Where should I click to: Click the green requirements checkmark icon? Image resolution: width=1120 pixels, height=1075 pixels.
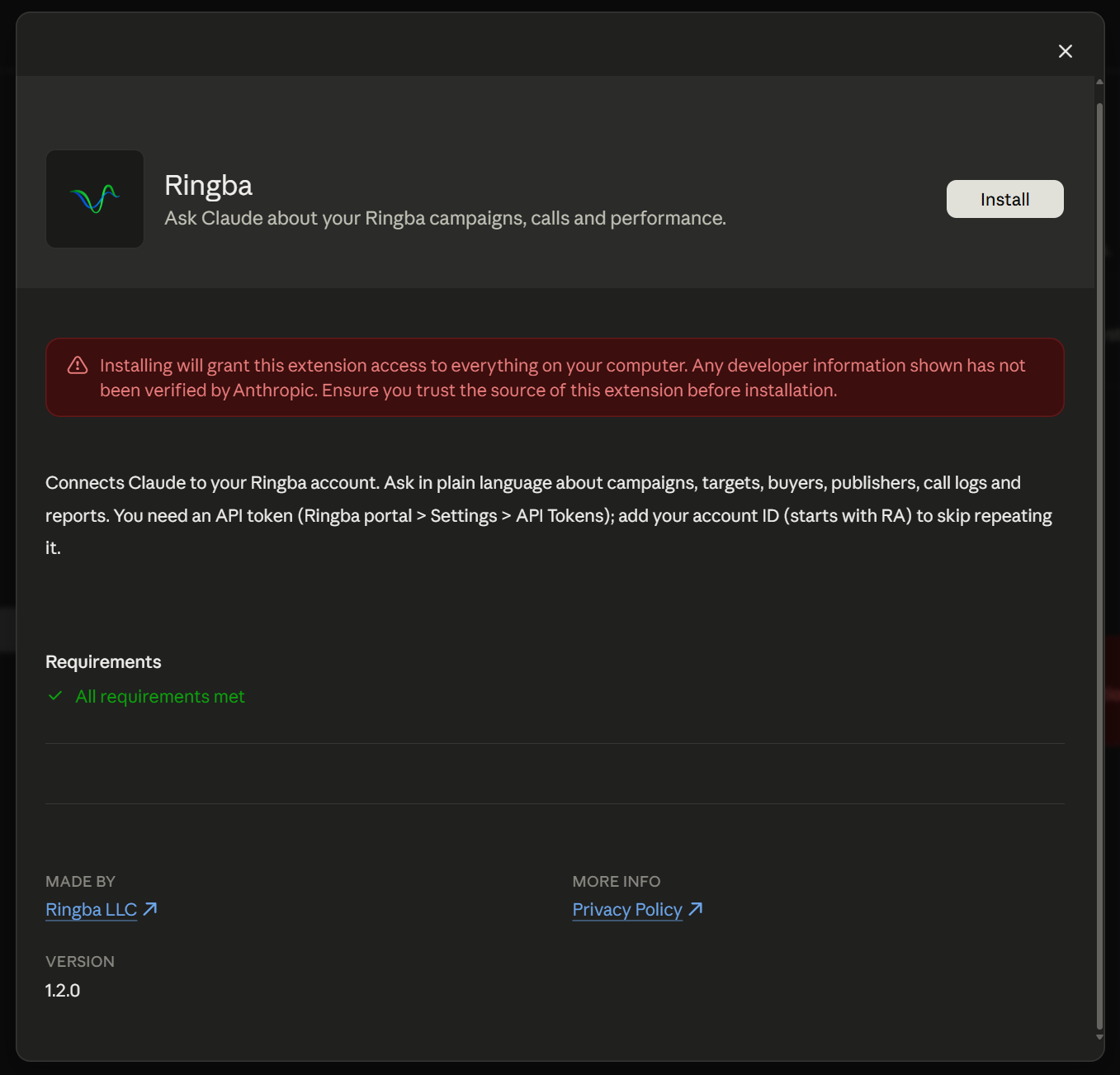(55, 696)
